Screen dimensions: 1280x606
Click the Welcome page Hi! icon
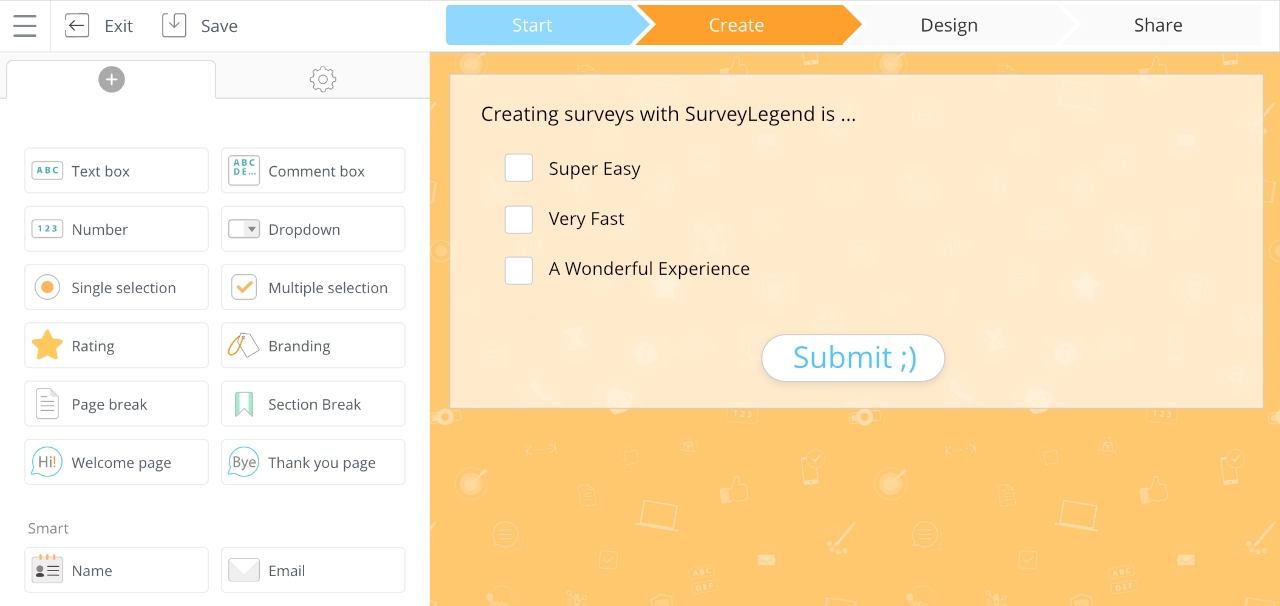(x=46, y=461)
